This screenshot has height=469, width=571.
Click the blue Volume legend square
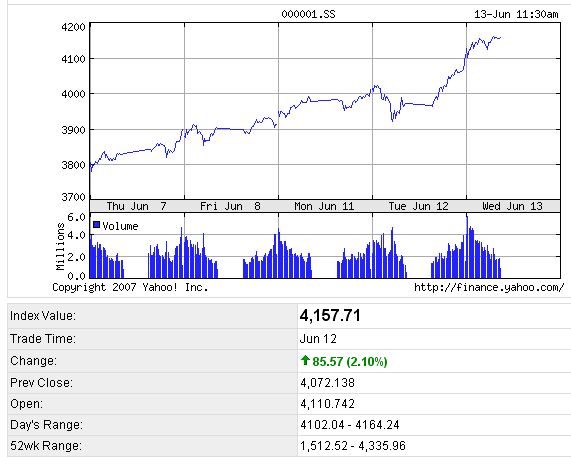97,225
